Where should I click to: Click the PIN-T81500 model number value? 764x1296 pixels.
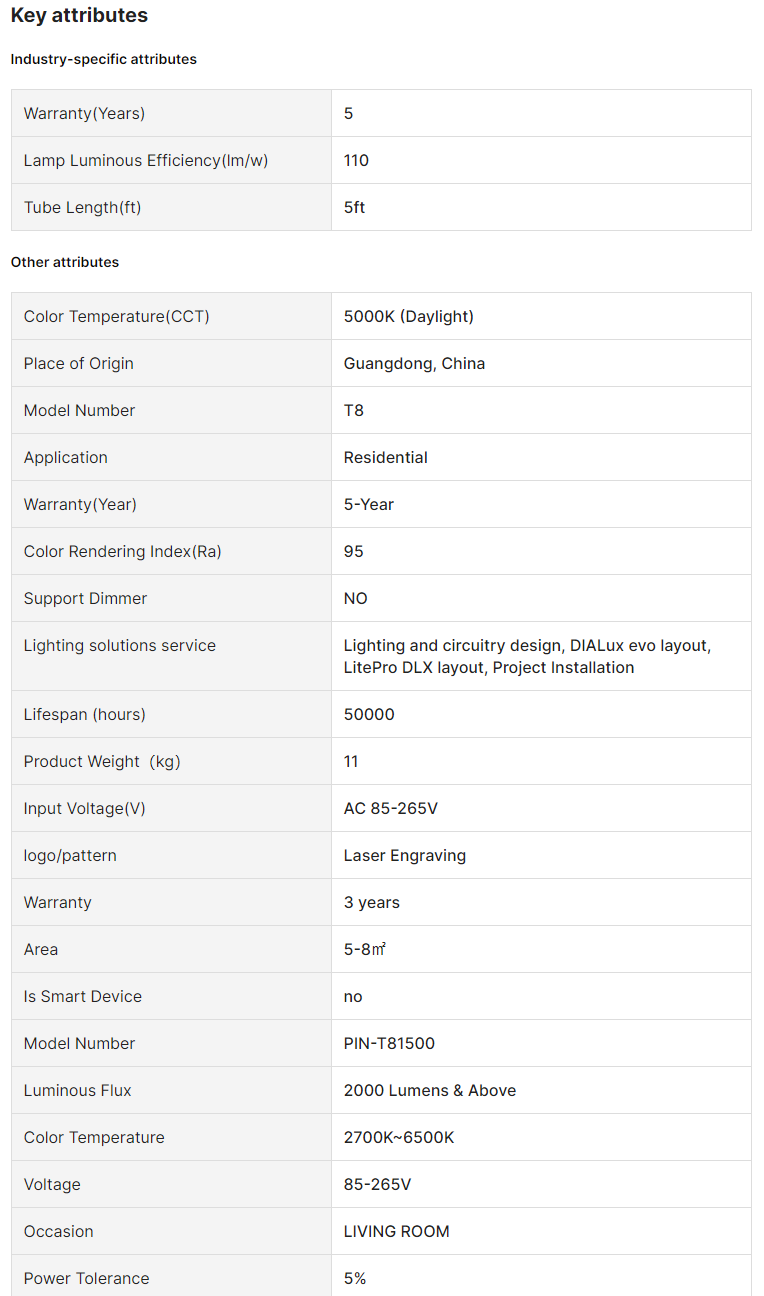click(x=389, y=1043)
